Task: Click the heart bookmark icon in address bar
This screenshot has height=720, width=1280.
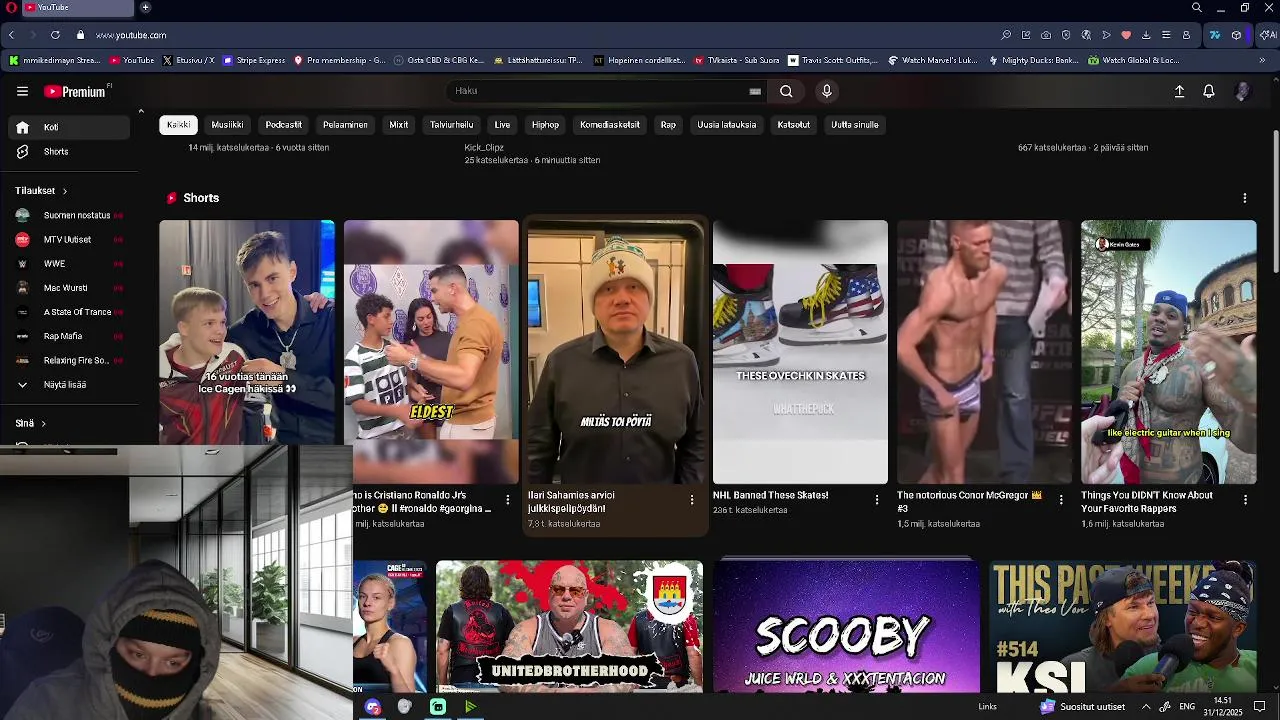Action: (x=1126, y=35)
